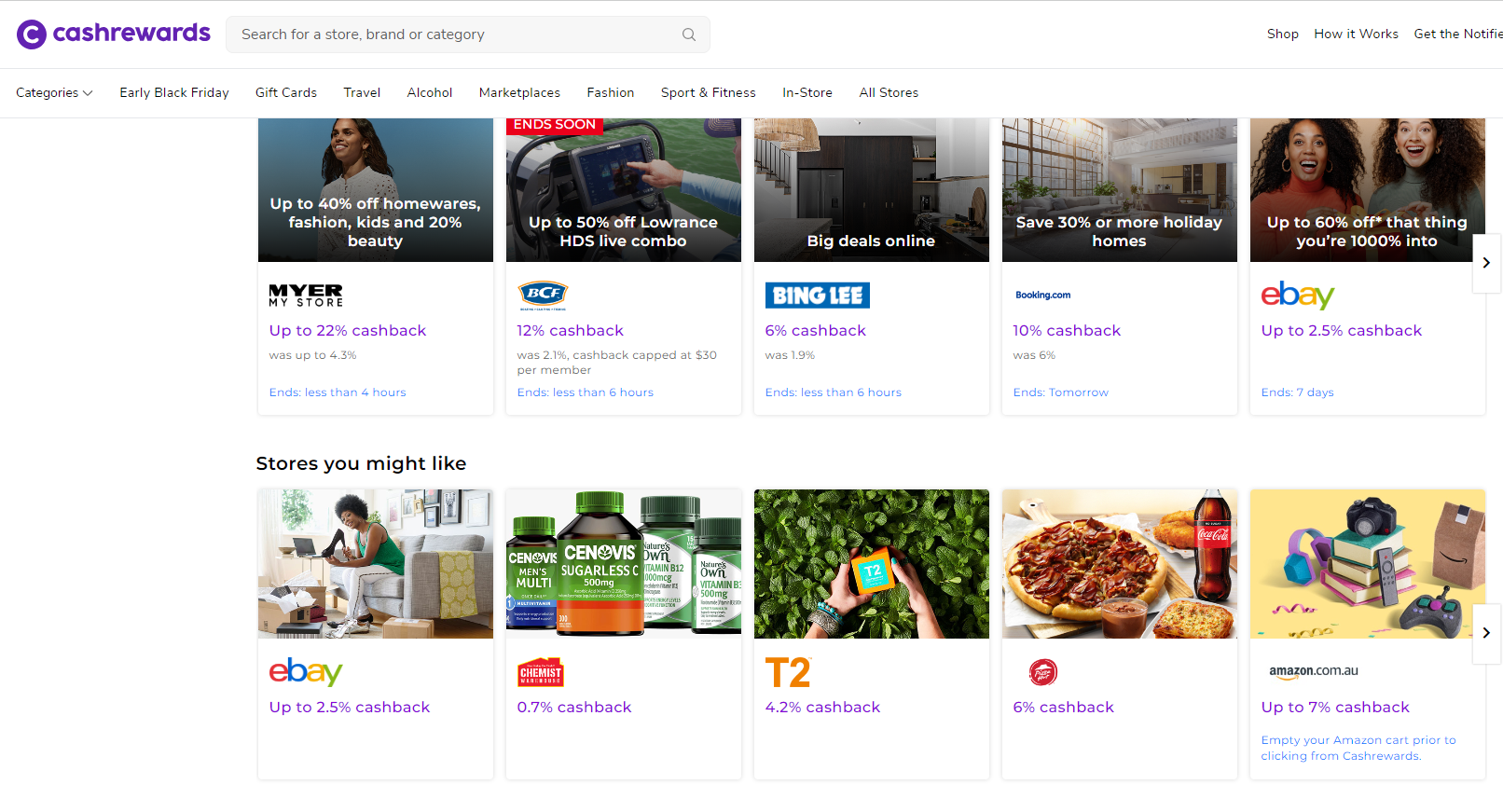
Task: Focus the store search field
Action: click(468, 34)
